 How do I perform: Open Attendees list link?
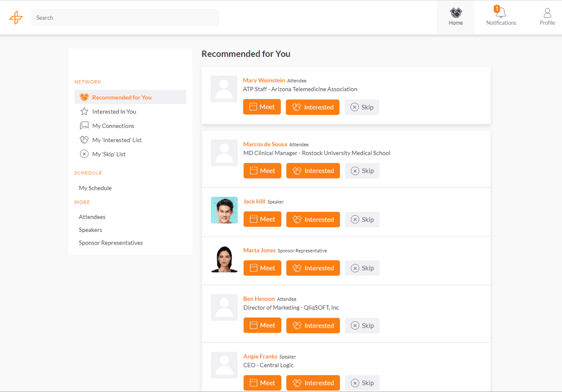tap(92, 217)
